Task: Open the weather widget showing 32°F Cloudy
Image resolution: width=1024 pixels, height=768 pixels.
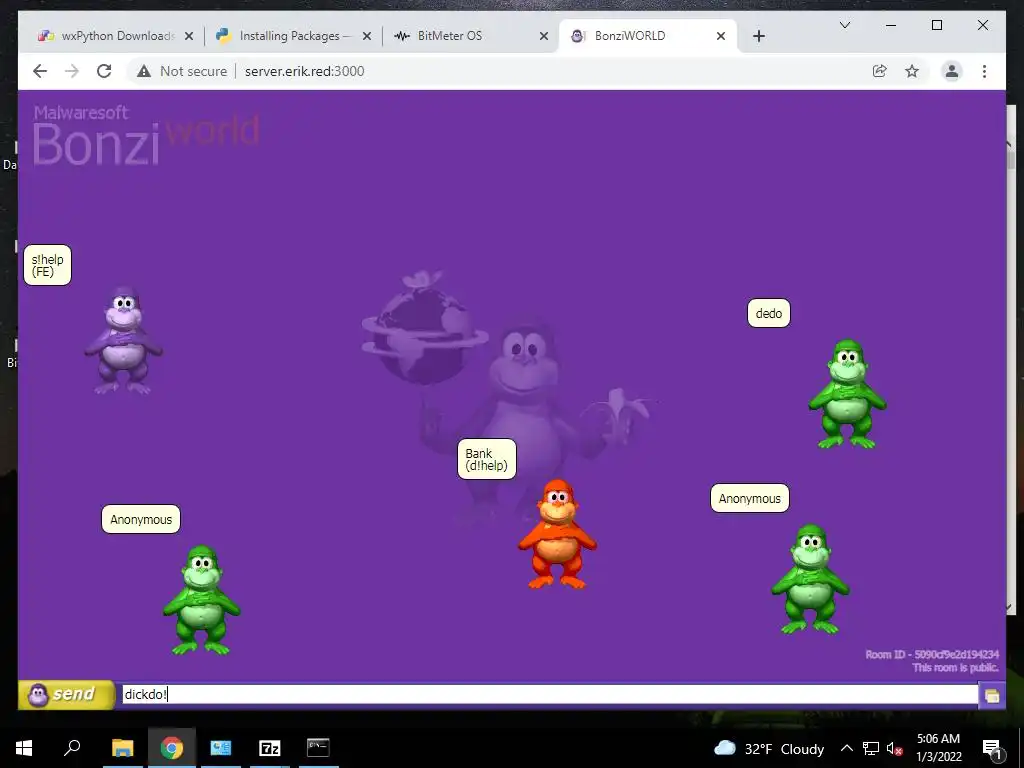Action: point(769,748)
